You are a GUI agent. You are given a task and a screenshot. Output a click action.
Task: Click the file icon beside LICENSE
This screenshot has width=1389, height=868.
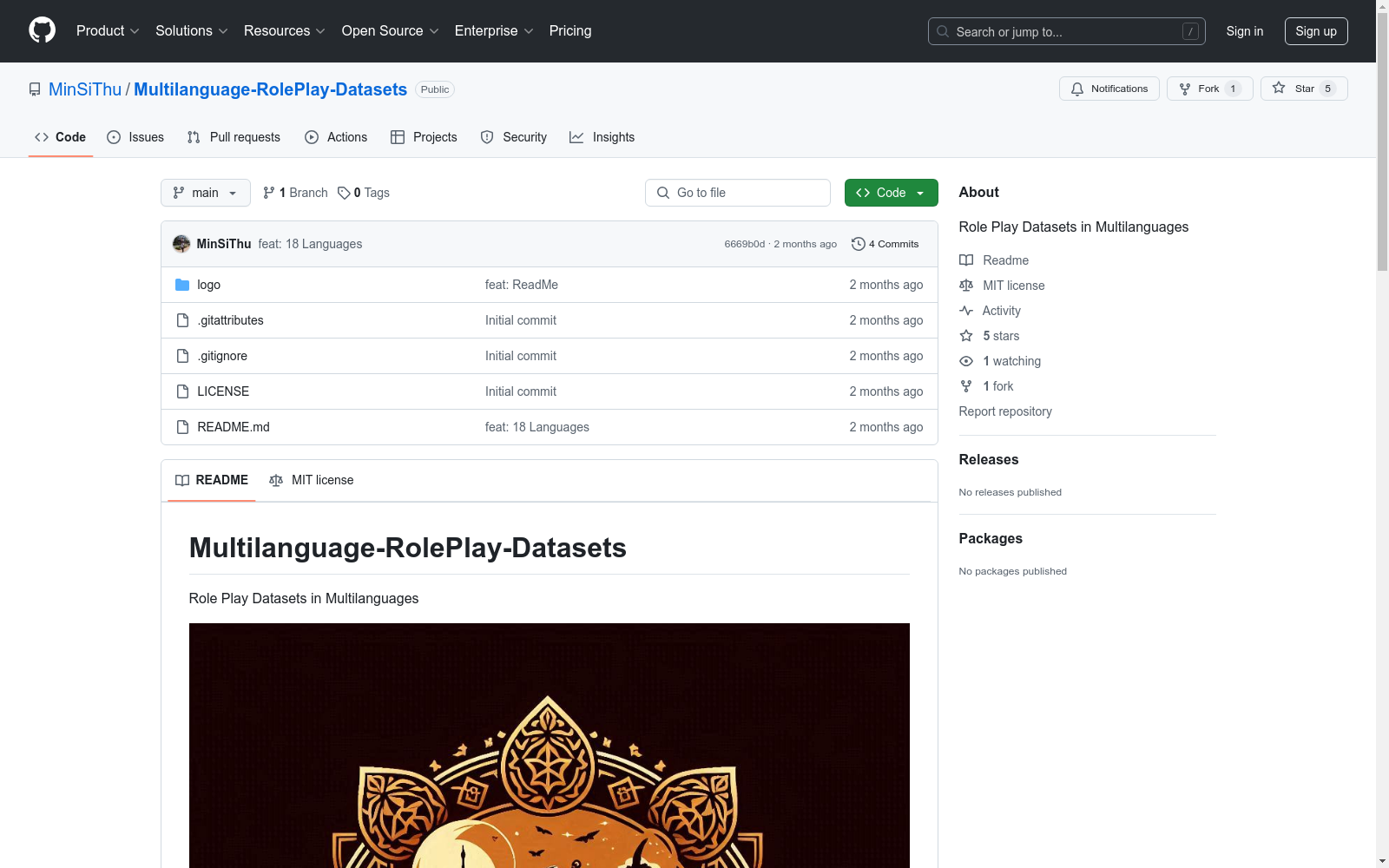tap(182, 391)
